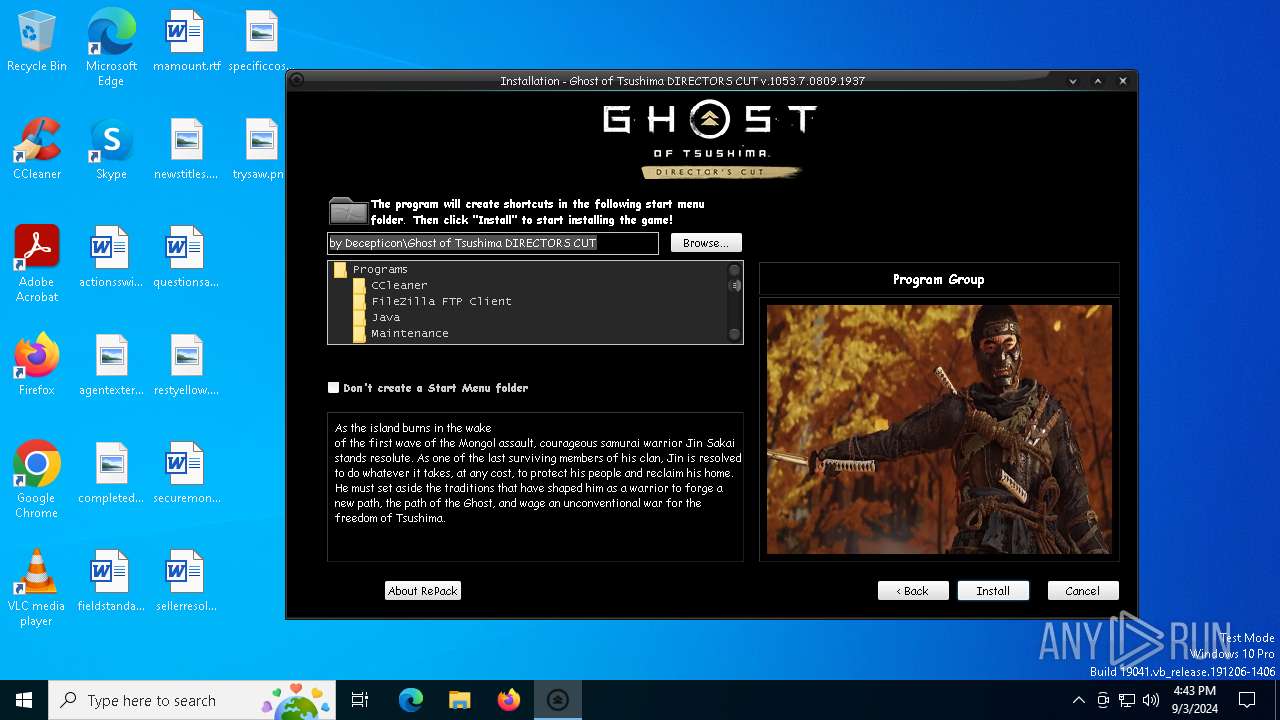1280x720 pixels.
Task: Open Task View on taskbar
Action: pyautogui.click(x=360, y=700)
